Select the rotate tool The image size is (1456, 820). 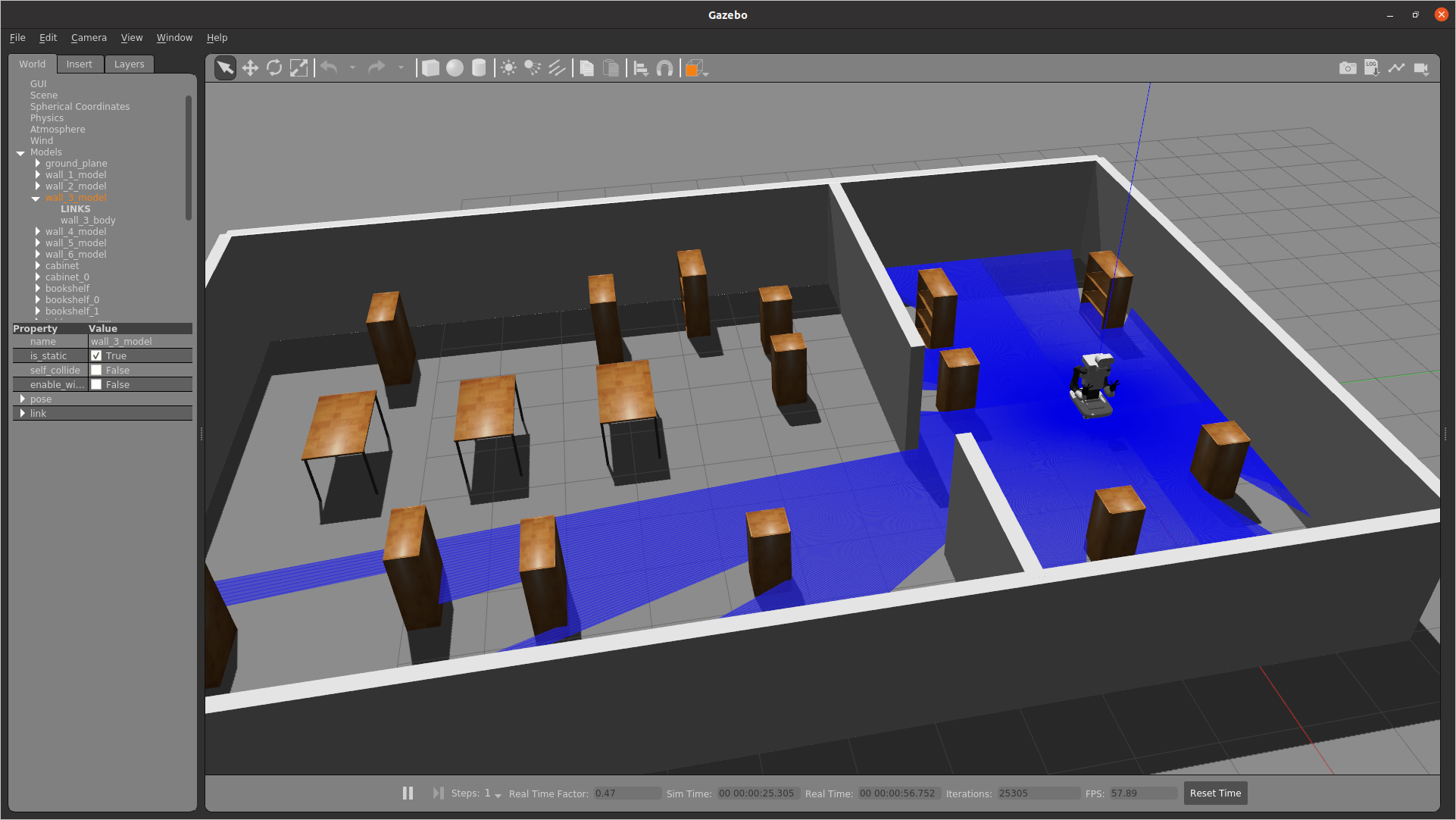click(274, 68)
